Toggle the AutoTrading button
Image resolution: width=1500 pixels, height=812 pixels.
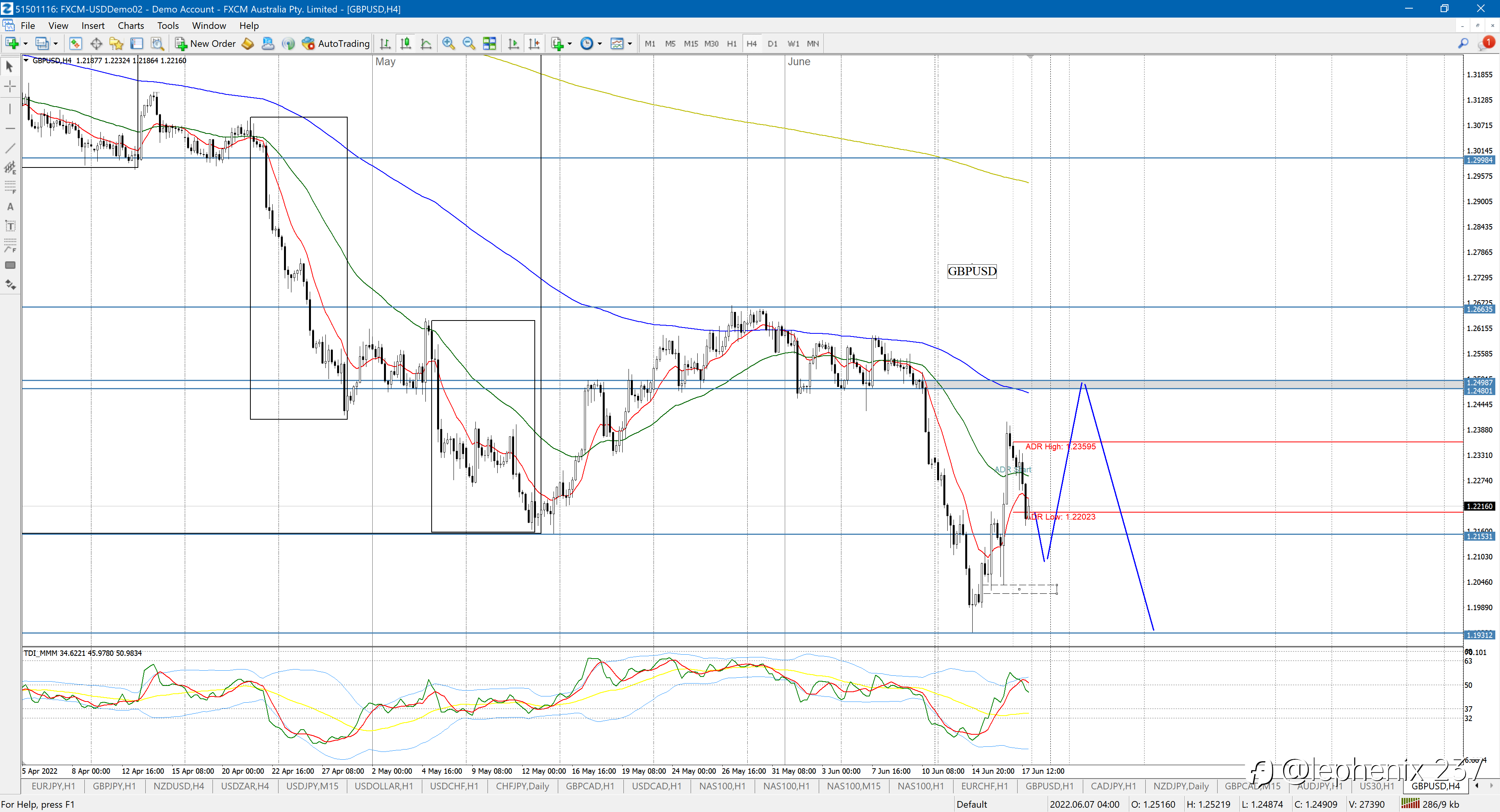tap(336, 44)
